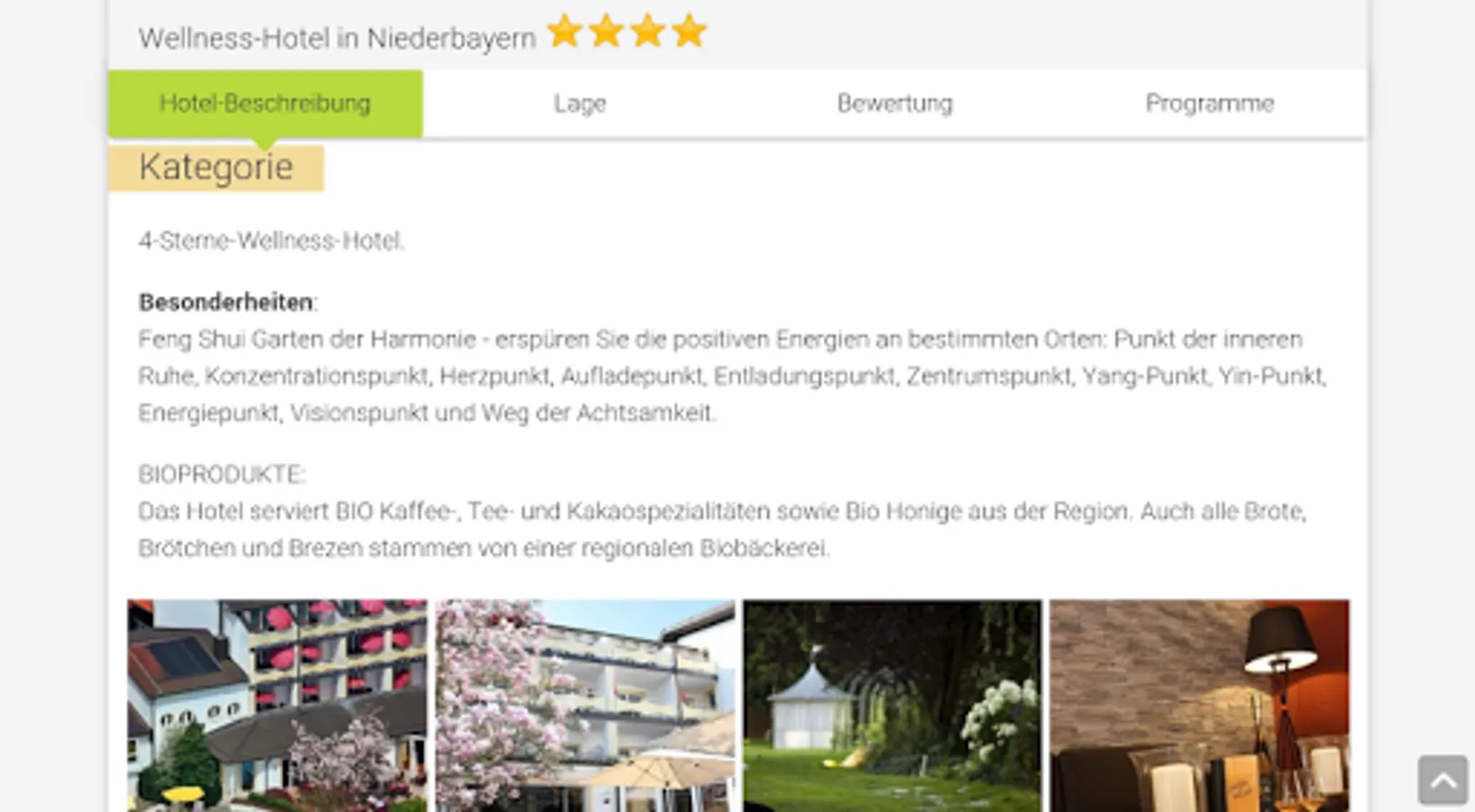Click the 4-Sterne-Wellness-Hotel text line
Viewport: 1475px width, 812px height.
[271, 241]
